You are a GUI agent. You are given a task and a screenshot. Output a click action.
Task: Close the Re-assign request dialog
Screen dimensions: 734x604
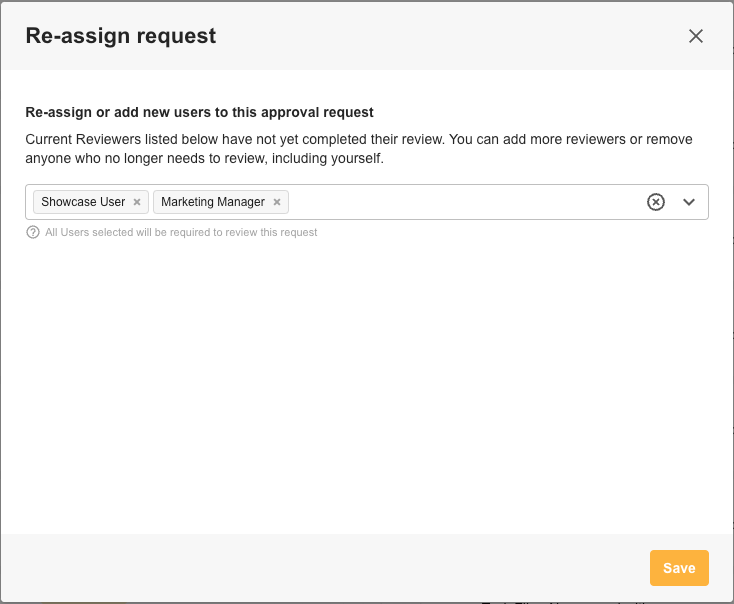click(x=696, y=36)
